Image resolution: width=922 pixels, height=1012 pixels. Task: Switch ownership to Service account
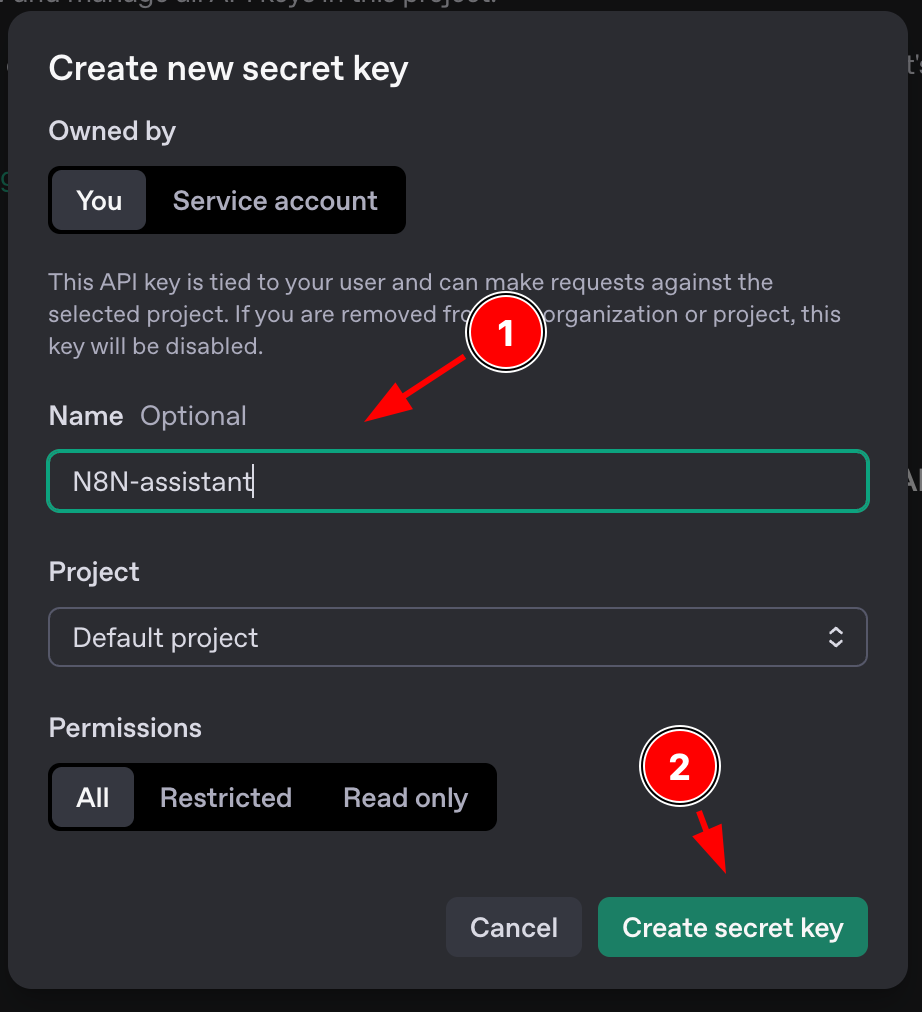point(275,200)
